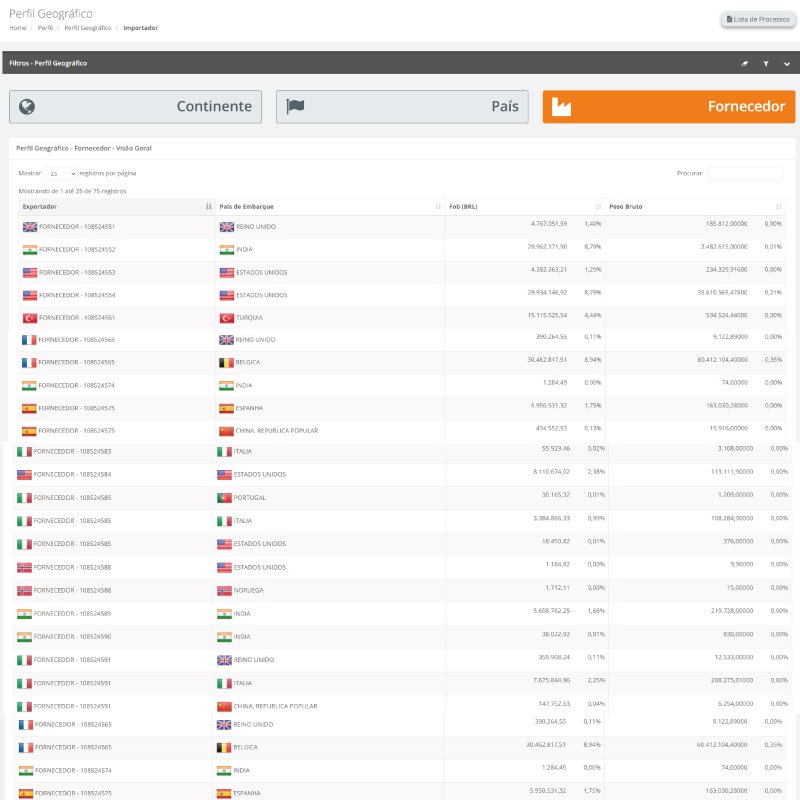This screenshot has height=800, width=800.
Task: Sort the table by Peso Bruto column
Action: pos(779,206)
